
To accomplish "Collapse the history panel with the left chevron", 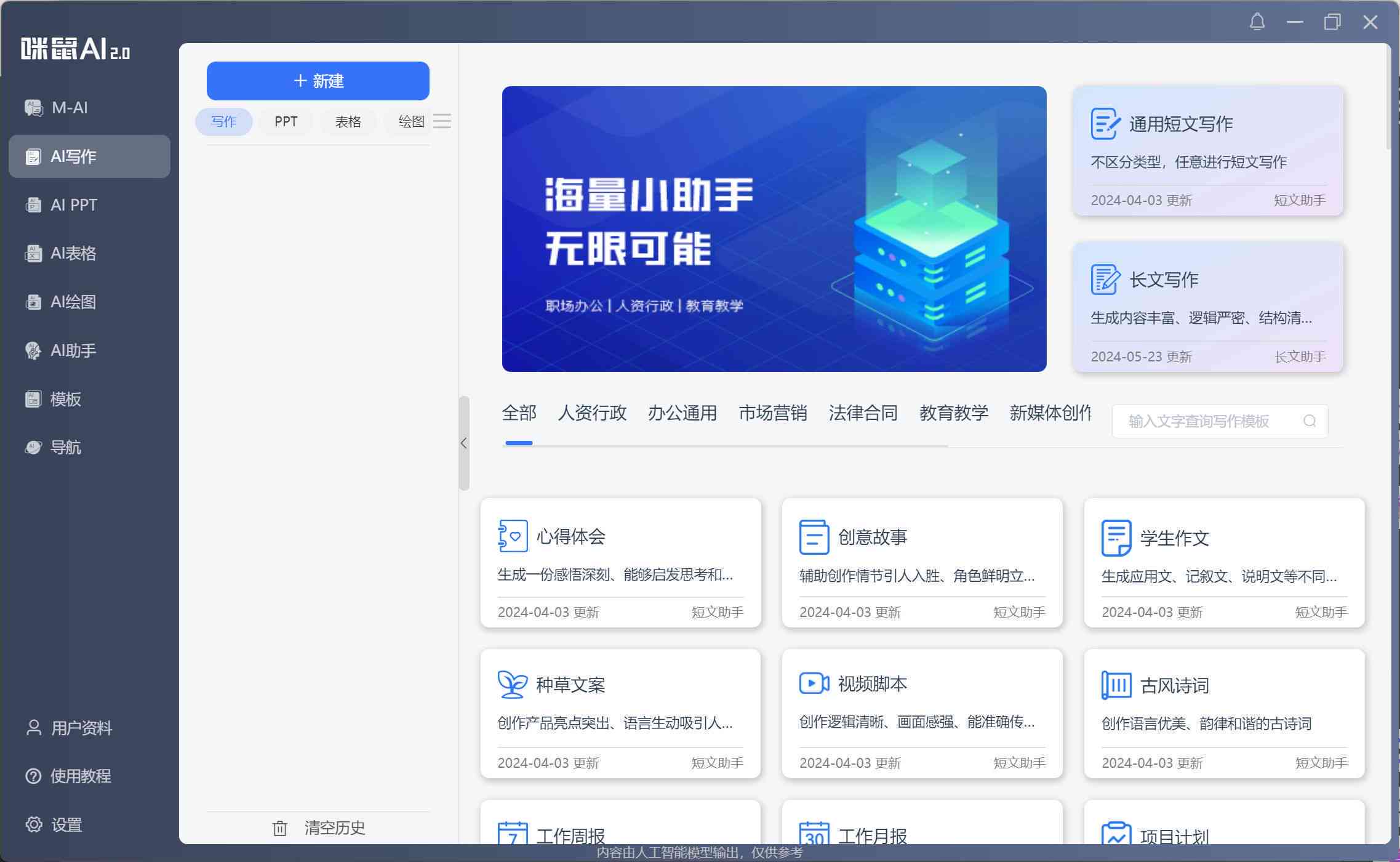I will click(464, 443).
